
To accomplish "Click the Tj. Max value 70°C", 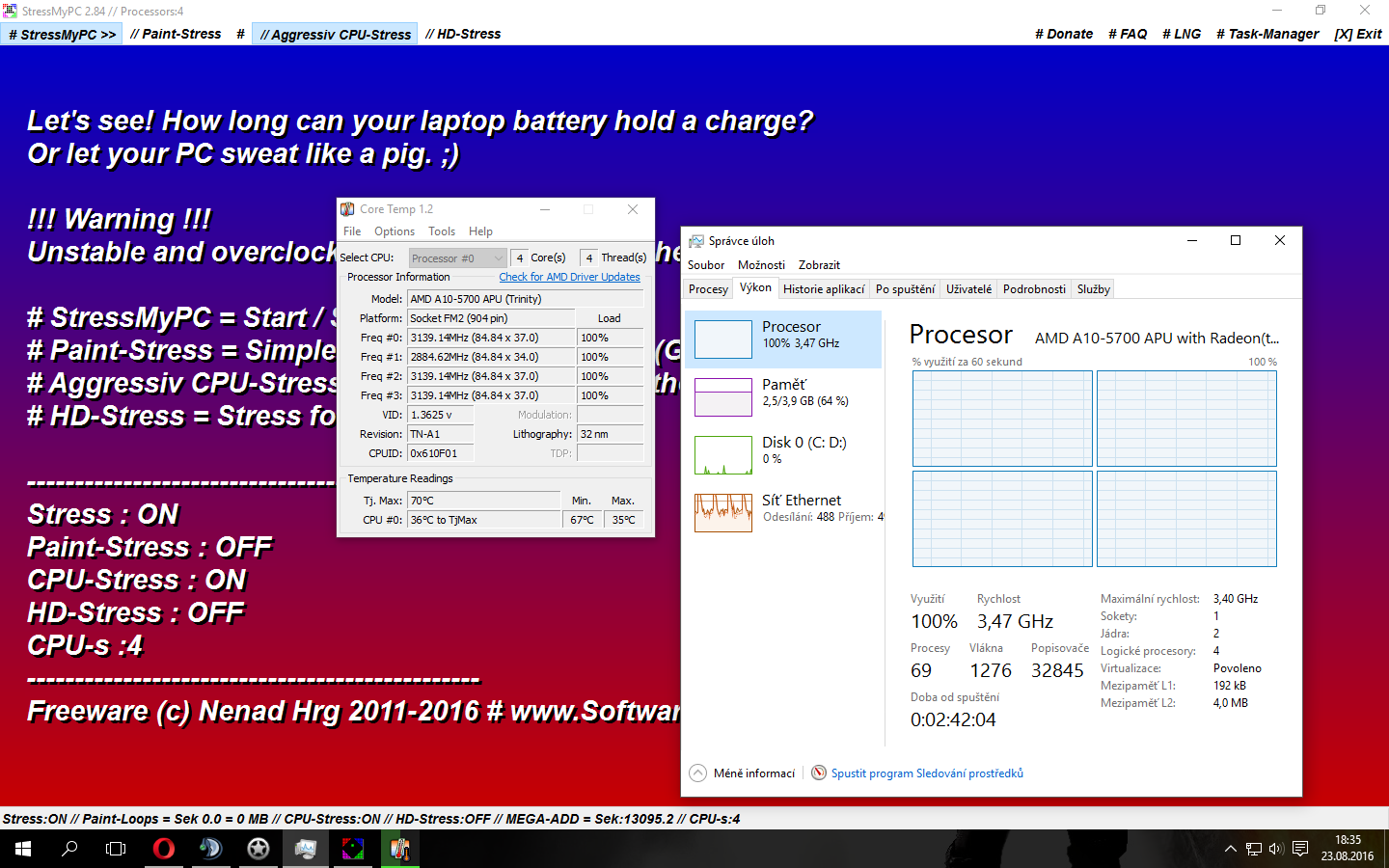I will (483, 501).
